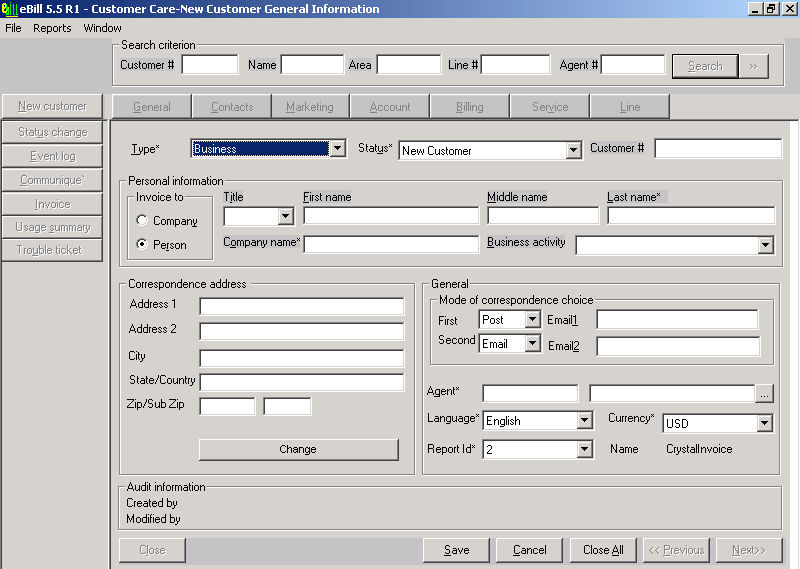Screen dimensions: 800x569
Task: Click the Next>> button
Action: (x=749, y=550)
